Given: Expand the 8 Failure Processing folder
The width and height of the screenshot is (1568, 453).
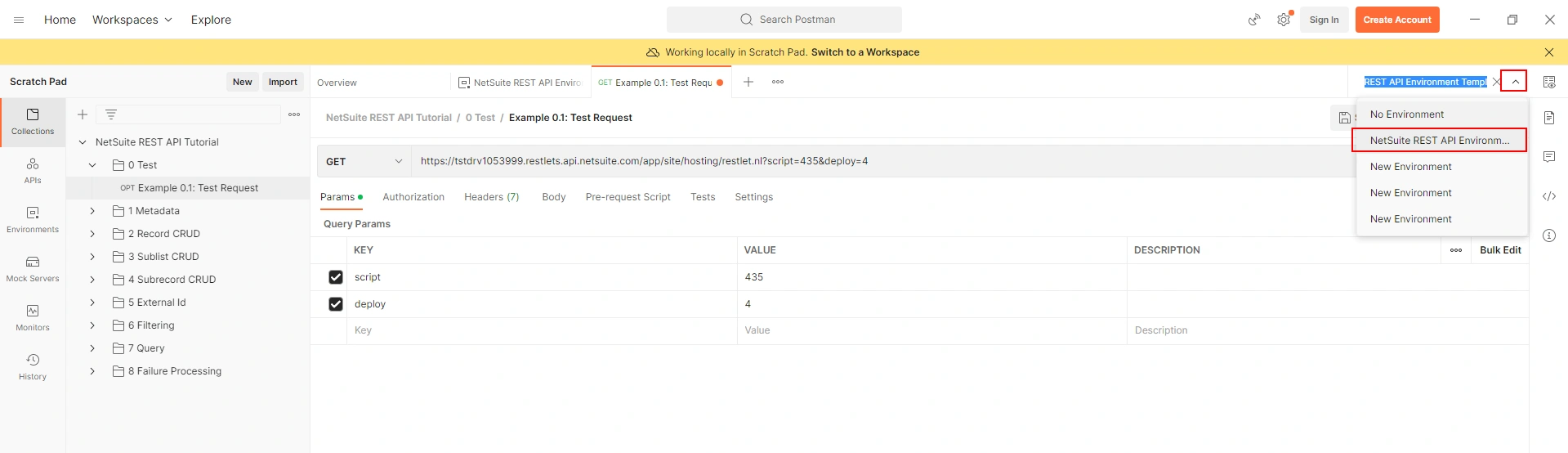Looking at the screenshot, I should point(92,371).
